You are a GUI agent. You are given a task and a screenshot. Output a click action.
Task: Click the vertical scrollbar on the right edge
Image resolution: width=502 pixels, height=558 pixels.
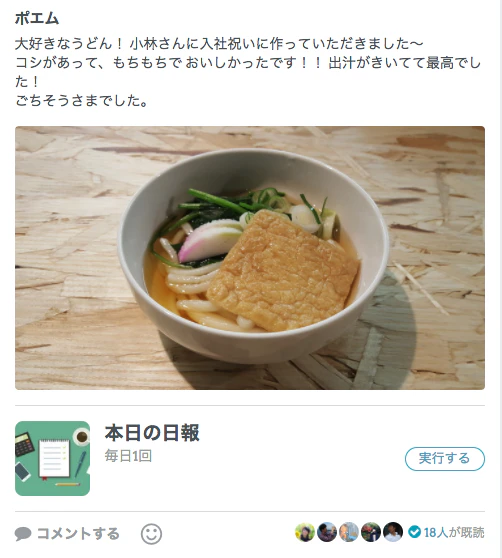[x=501, y=279]
